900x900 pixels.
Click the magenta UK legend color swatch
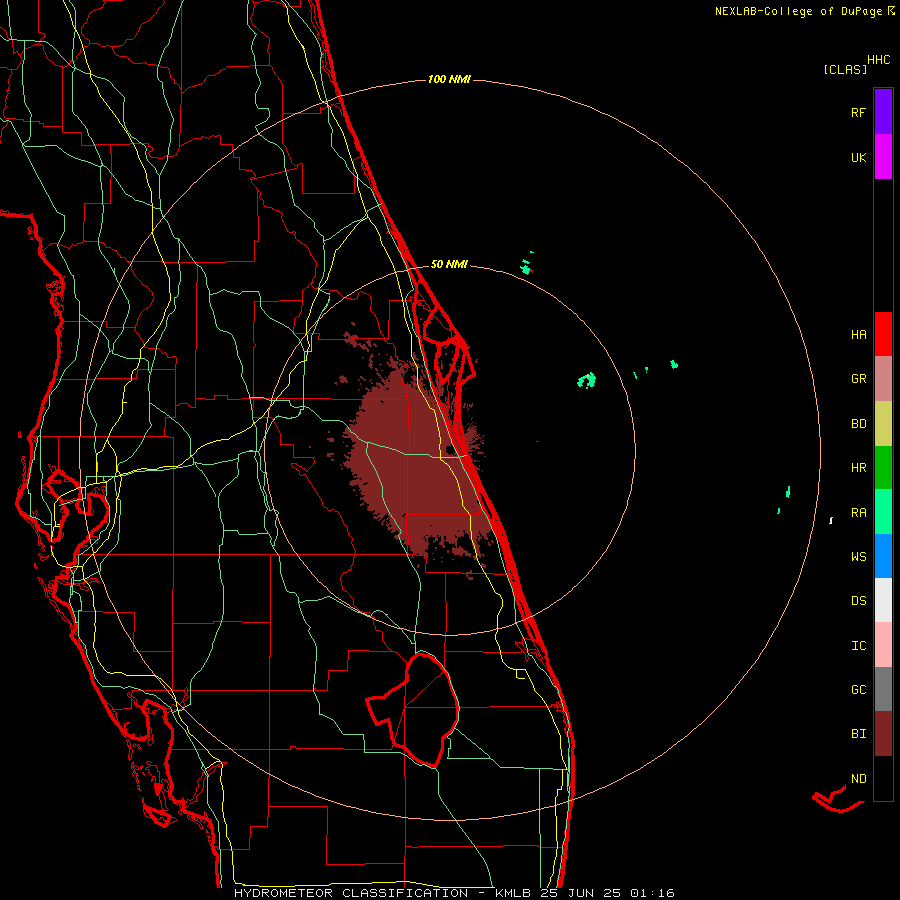[883, 157]
